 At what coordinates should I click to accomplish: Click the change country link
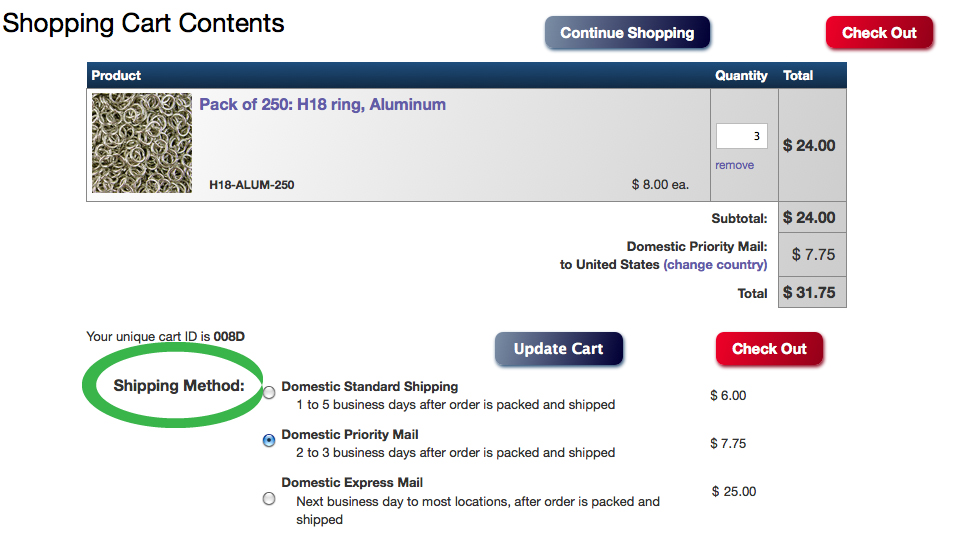(715, 264)
